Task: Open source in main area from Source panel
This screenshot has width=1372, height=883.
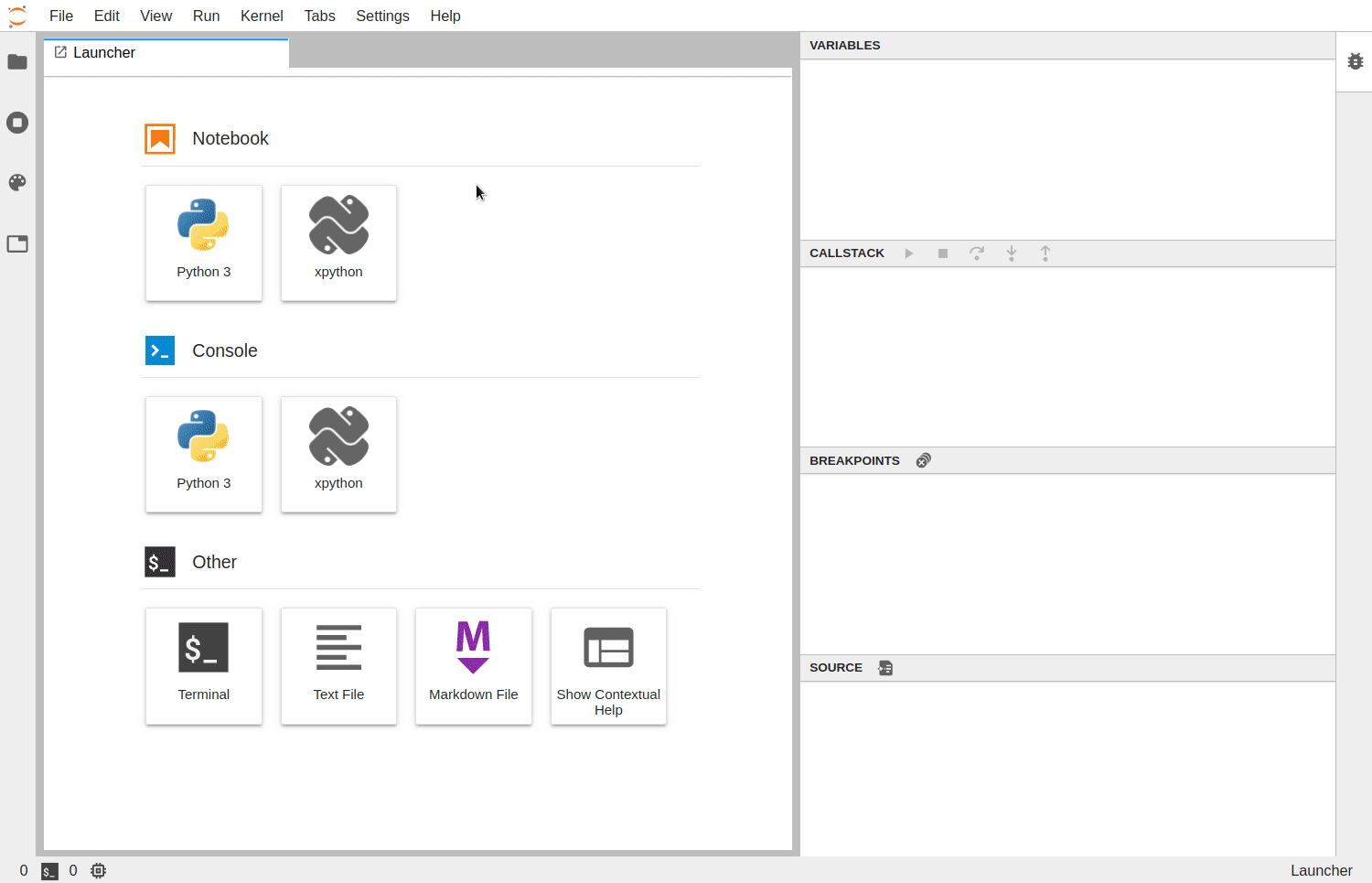Action: 885,668
